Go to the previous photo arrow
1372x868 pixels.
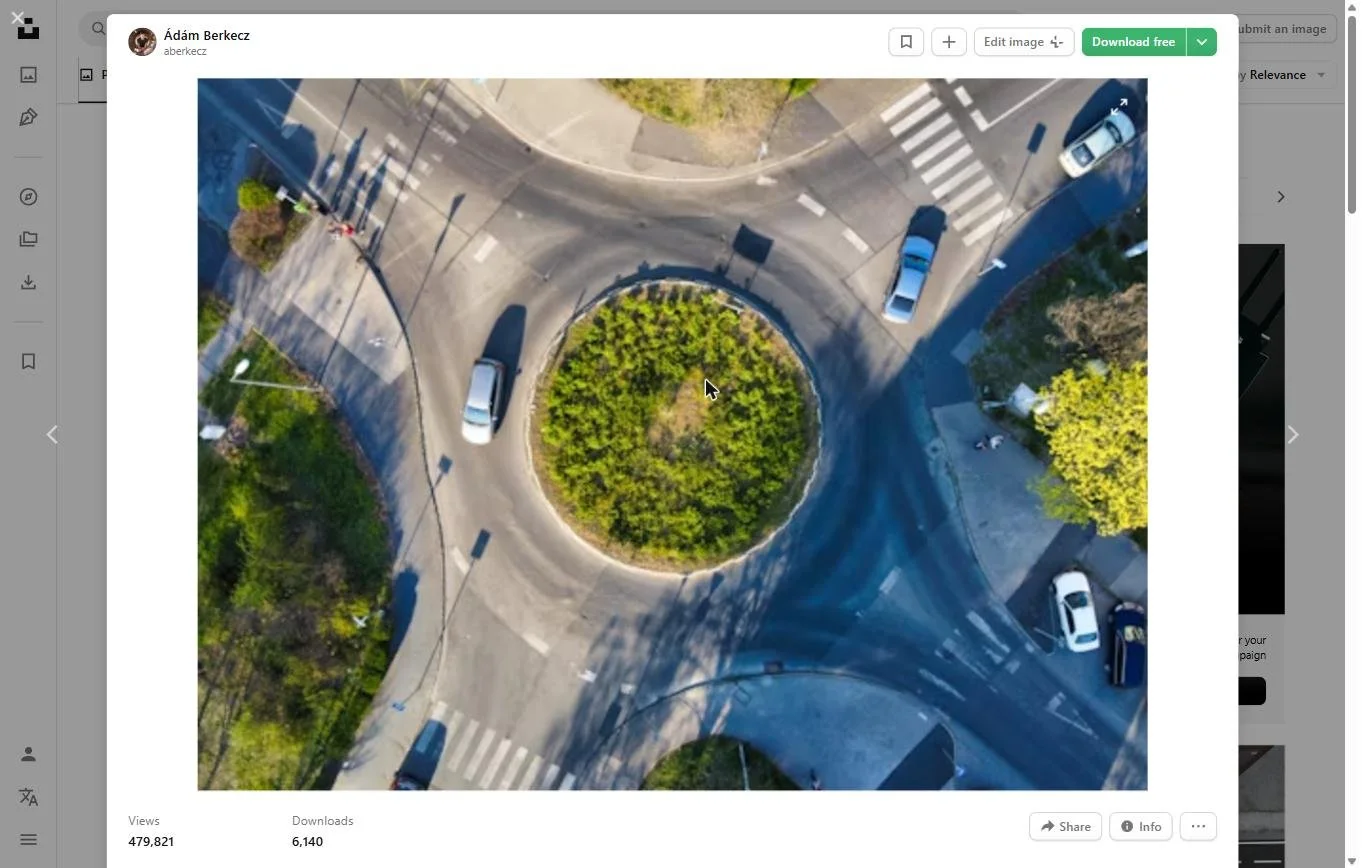tap(52, 435)
